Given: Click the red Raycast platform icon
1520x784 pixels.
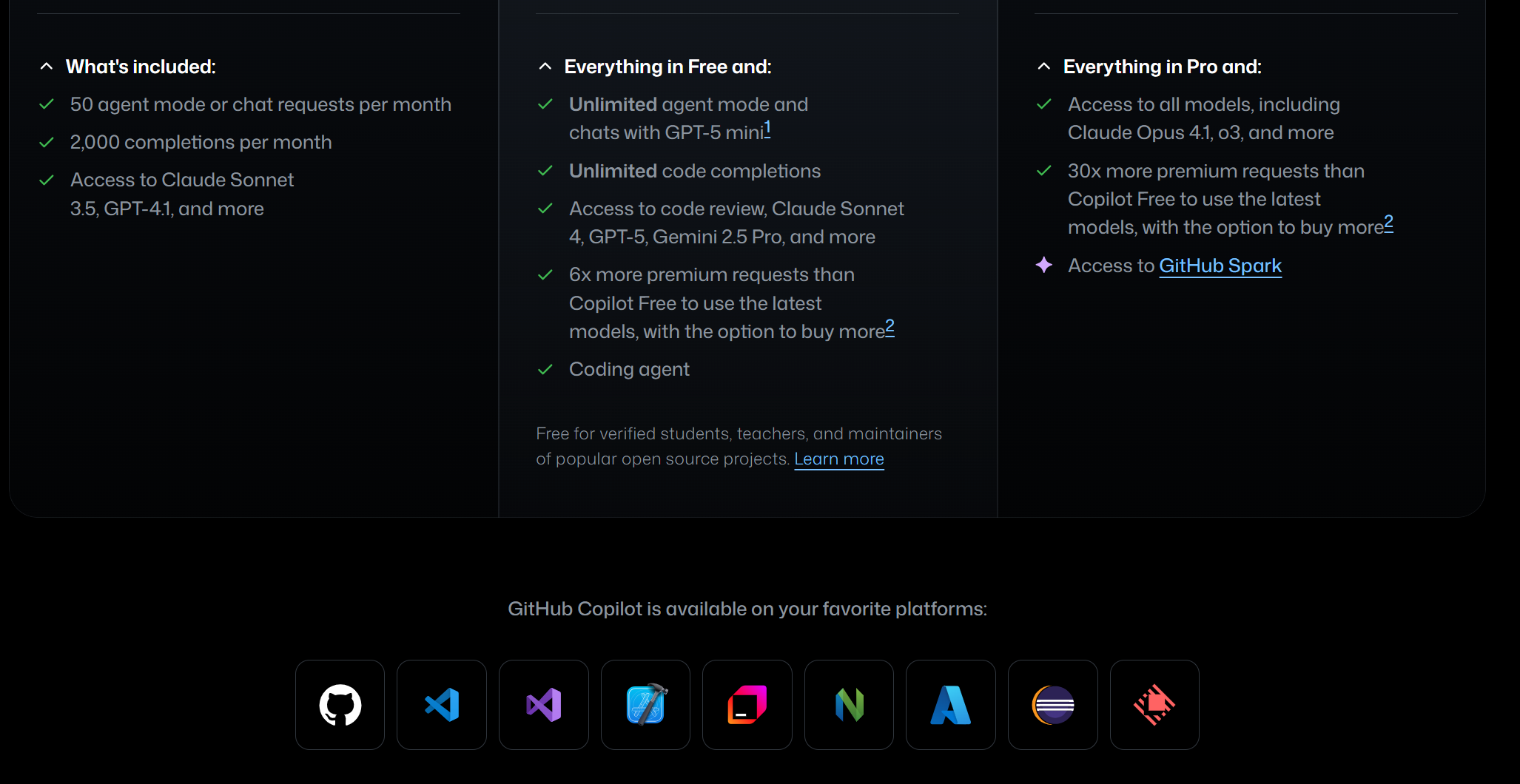Looking at the screenshot, I should 1154,705.
